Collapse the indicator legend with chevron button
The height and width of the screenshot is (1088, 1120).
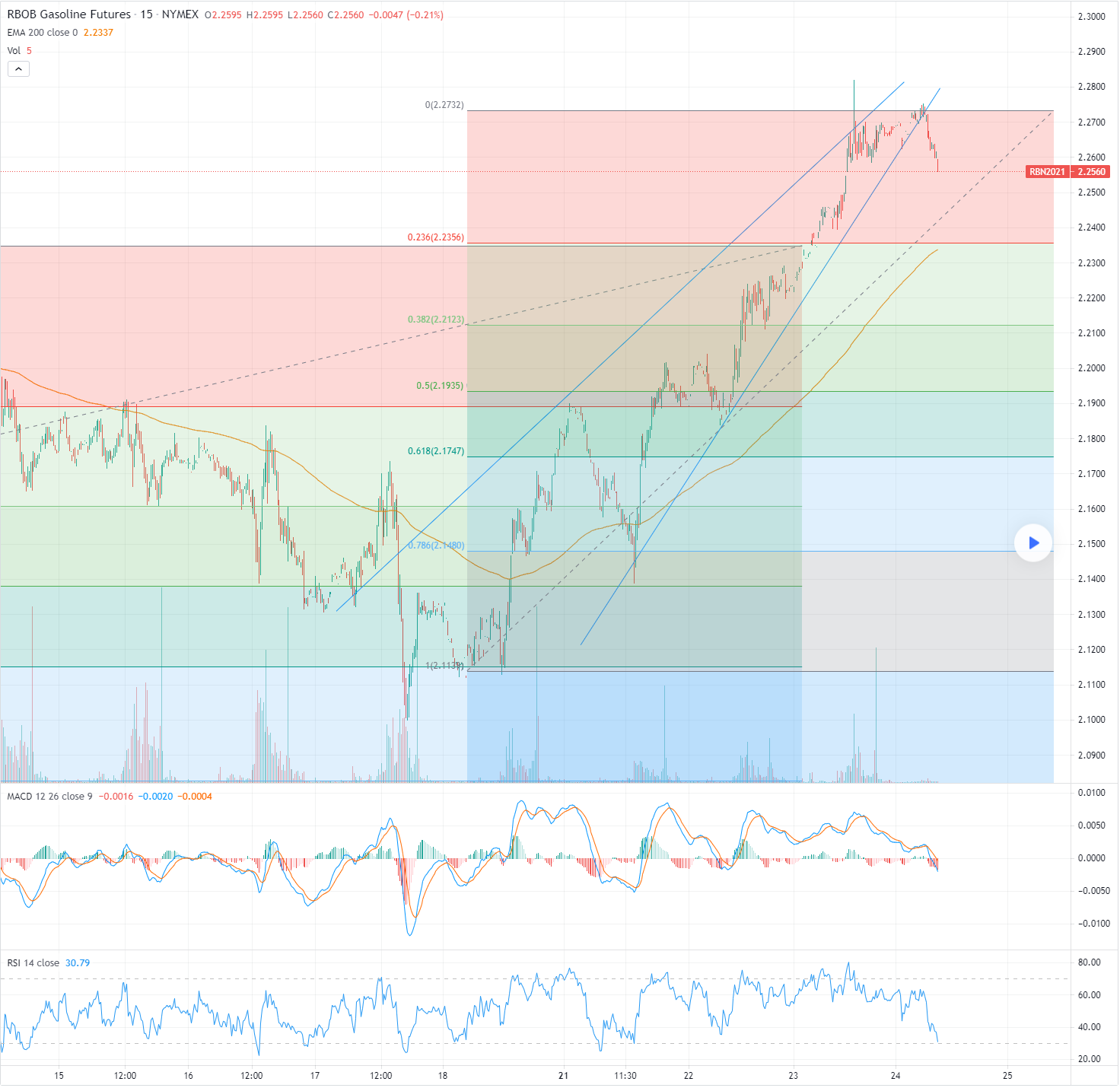18,69
